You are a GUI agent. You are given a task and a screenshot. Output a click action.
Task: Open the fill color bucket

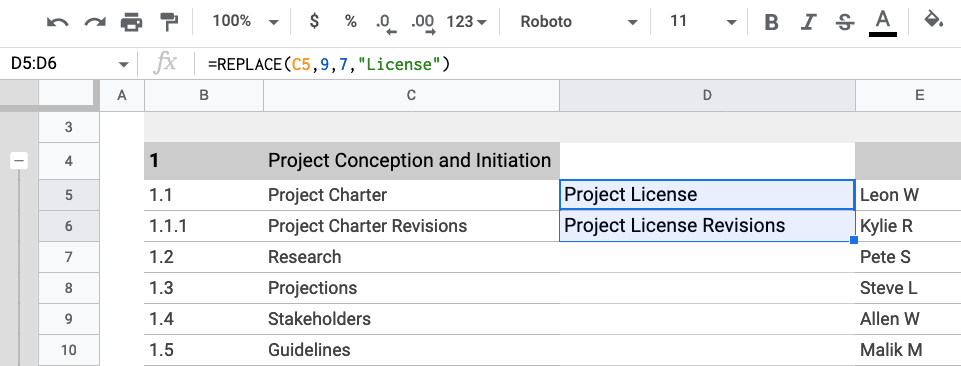[x=933, y=21]
